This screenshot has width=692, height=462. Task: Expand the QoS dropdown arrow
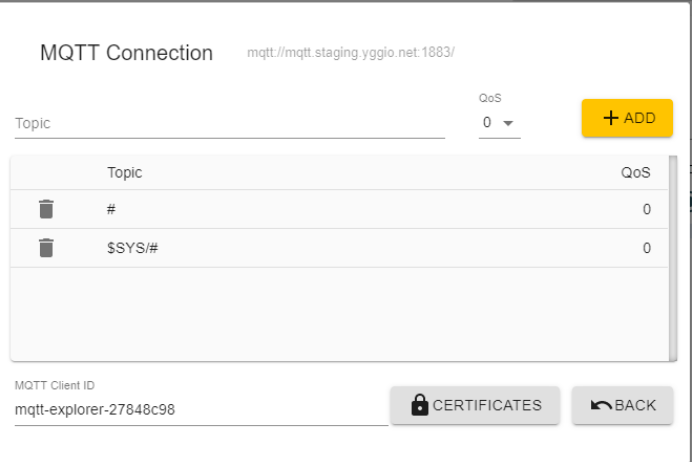pyautogui.click(x=508, y=123)
